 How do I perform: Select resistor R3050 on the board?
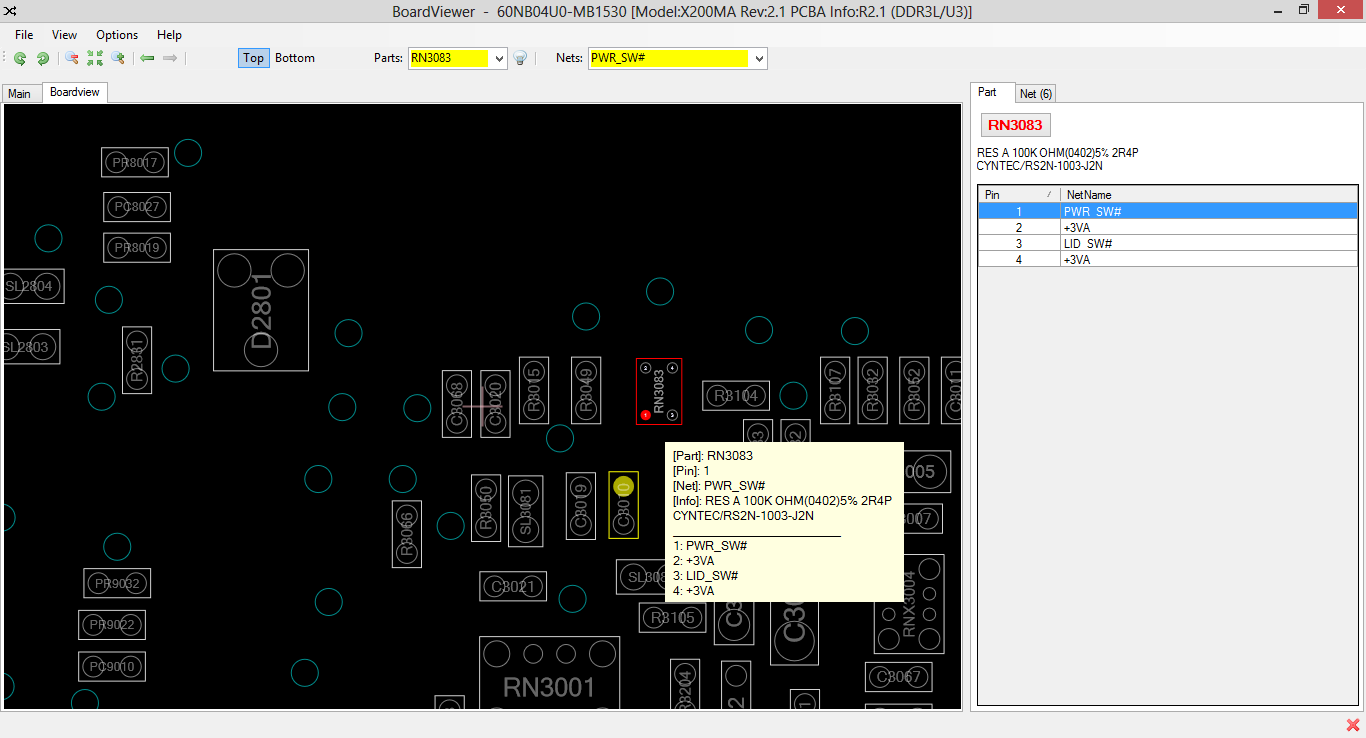486,508
